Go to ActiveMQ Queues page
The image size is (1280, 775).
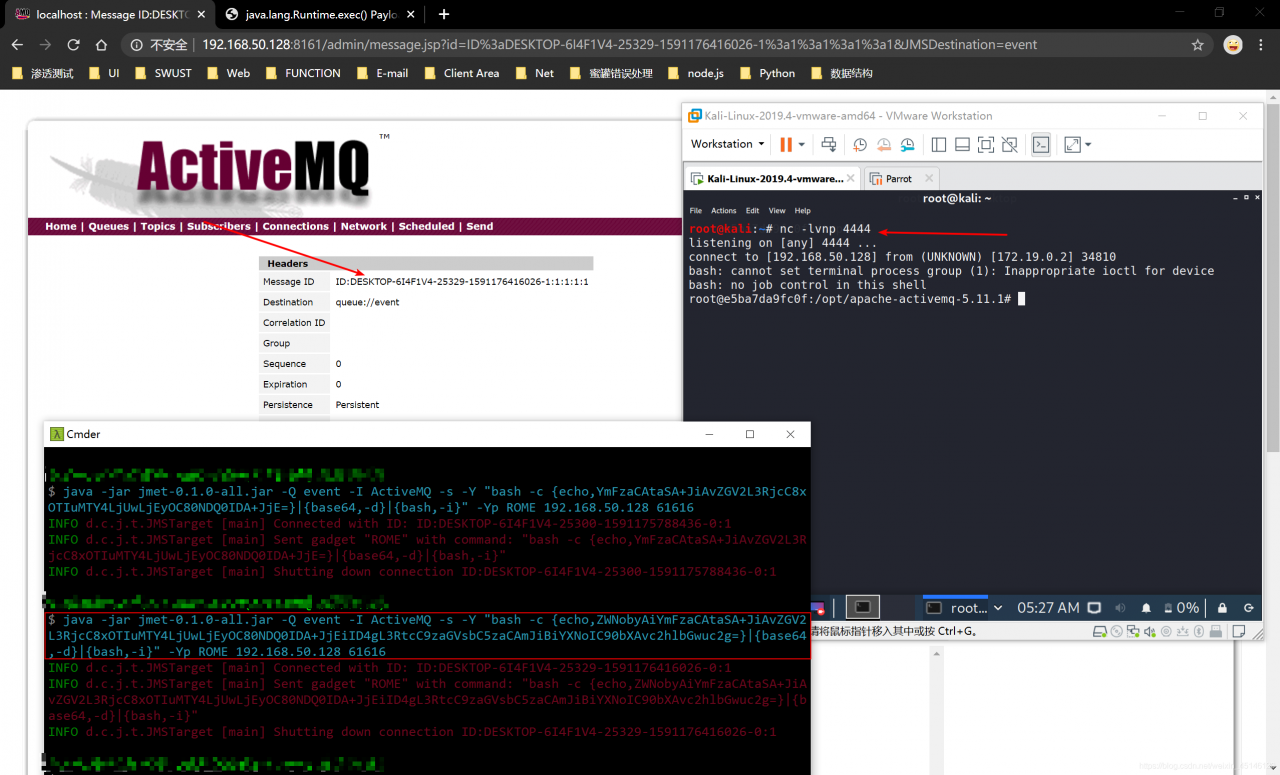109,226
